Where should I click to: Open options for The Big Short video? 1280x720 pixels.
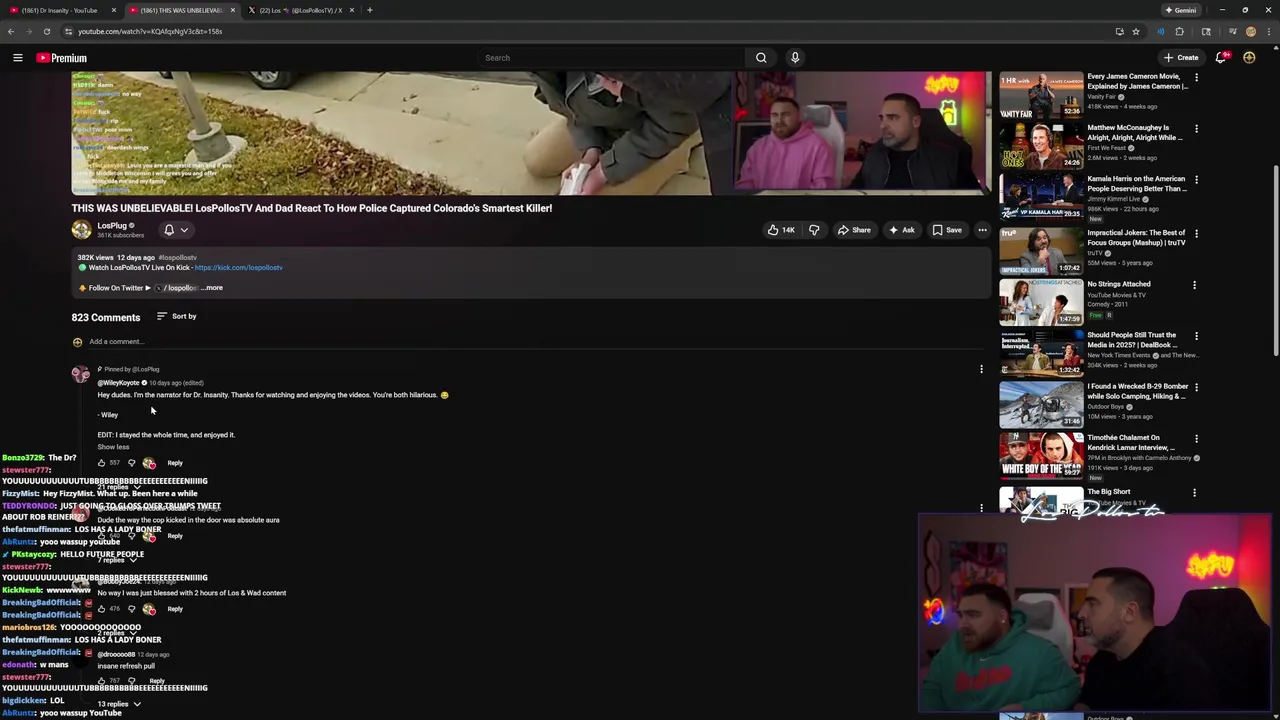click(x=1195, y=492)
